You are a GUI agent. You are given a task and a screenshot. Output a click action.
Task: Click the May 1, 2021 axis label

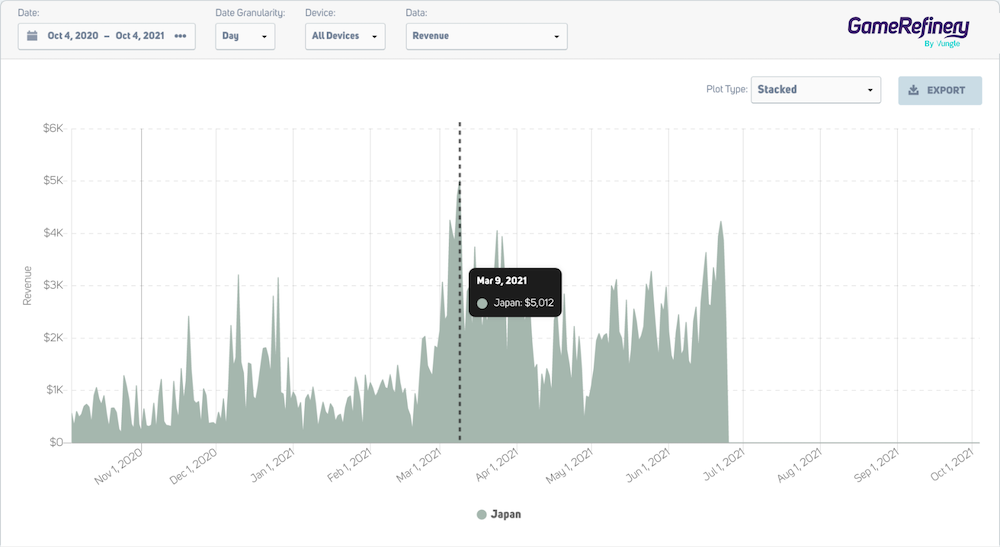point(570,465)
